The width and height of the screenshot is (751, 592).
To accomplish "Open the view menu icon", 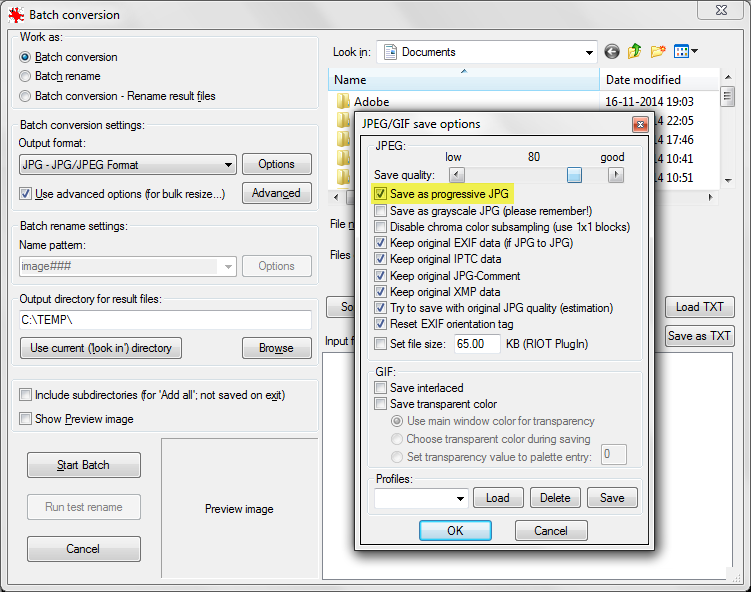I will [x=686, y=52].
